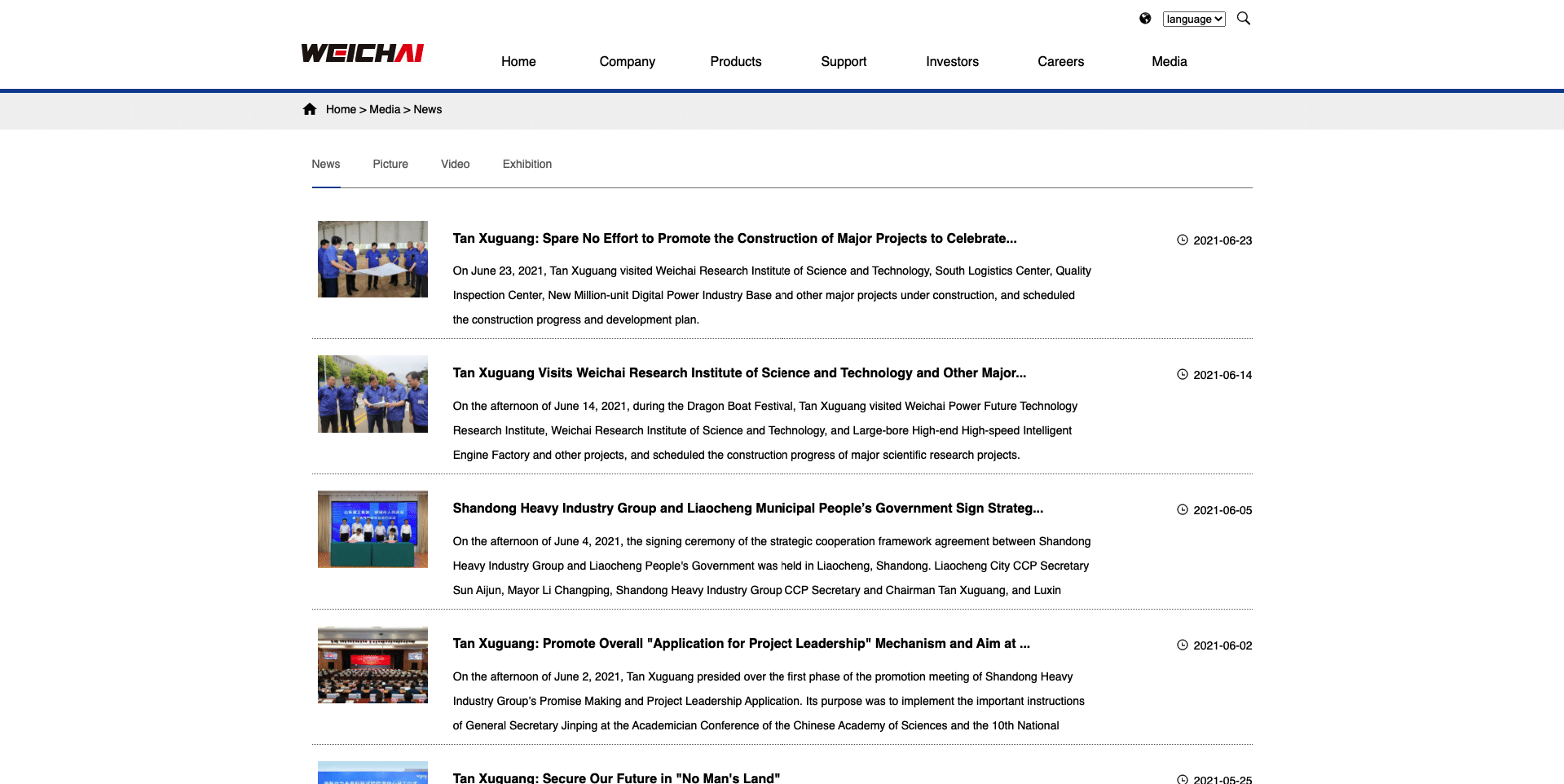Click thumbnail of June 23 construction visit article
Image resolution: width=1564 pixels, height=784 pixels.
(x=372, y=259)
